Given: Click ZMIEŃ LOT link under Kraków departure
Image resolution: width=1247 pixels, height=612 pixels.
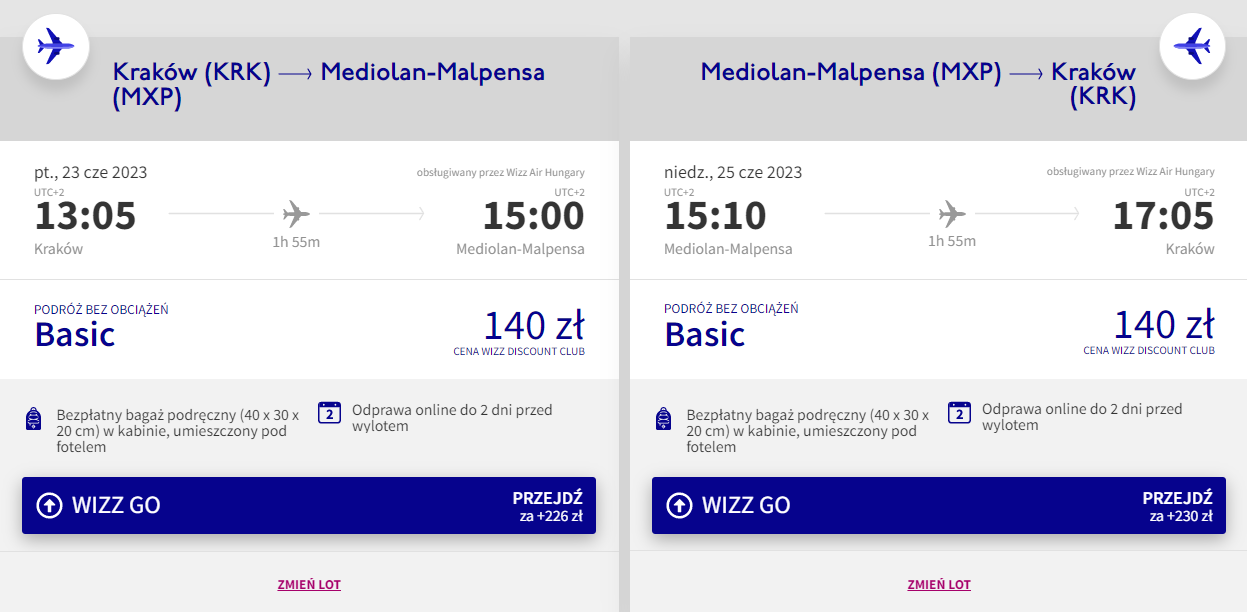Looking at the screenshot, I should coord(309,585).
